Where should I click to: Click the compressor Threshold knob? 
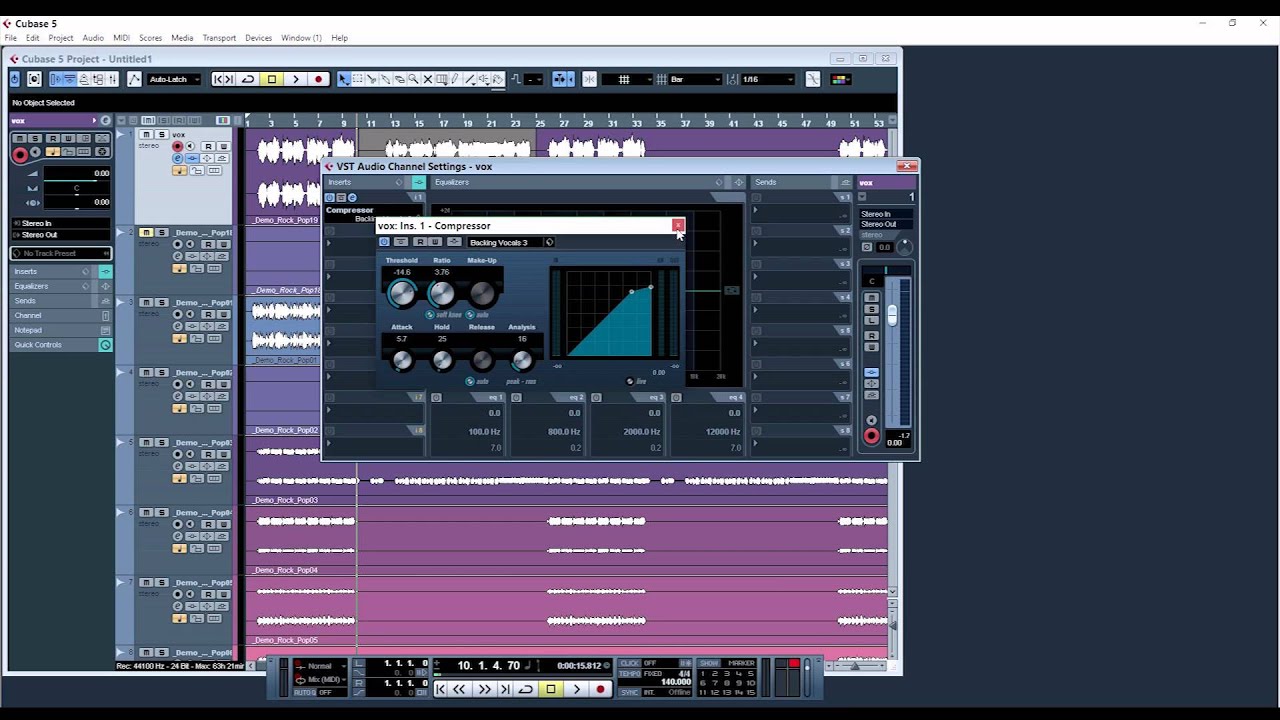point(401,293)
